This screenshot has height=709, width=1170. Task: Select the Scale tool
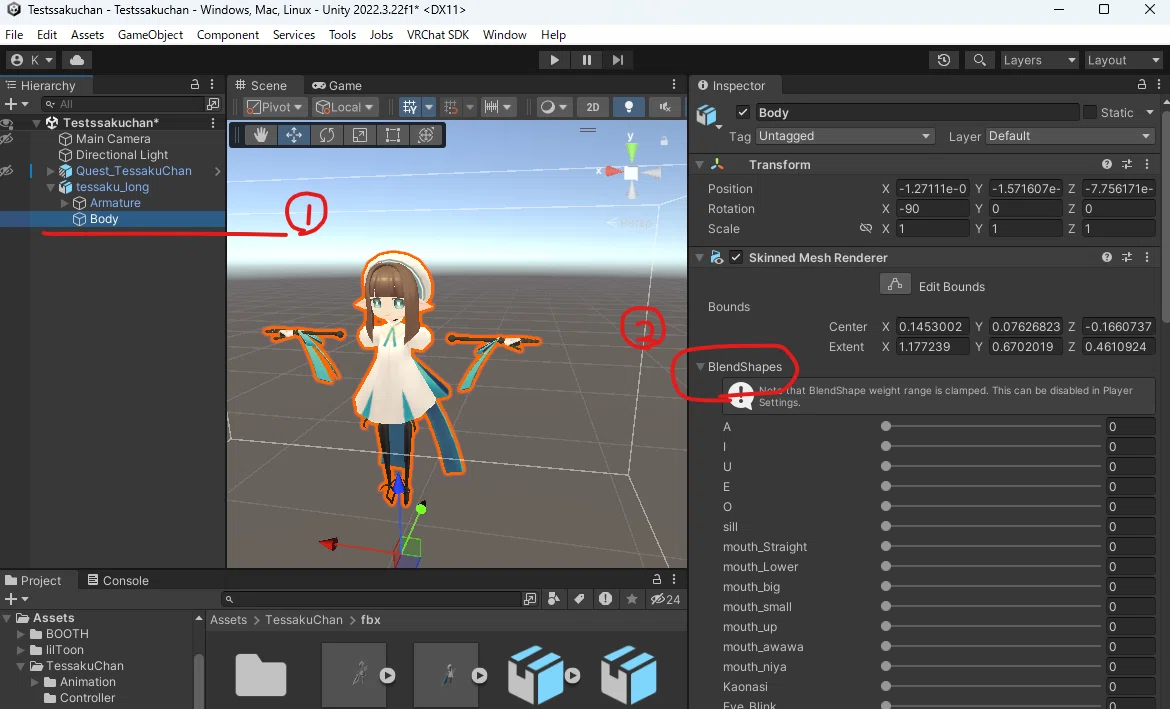(360, 135)
